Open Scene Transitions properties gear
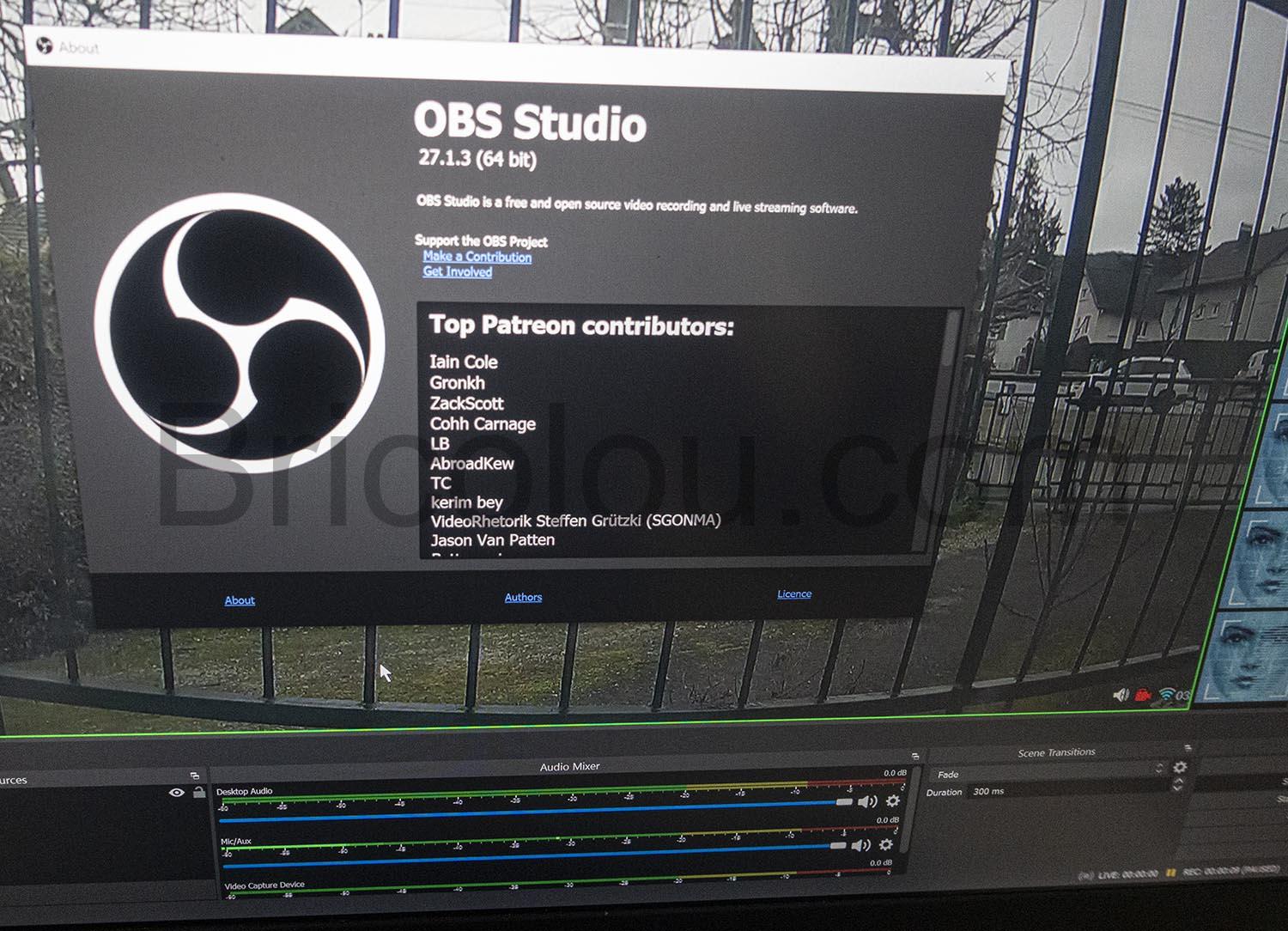The image size is (1288, 931). (1180, 767)
